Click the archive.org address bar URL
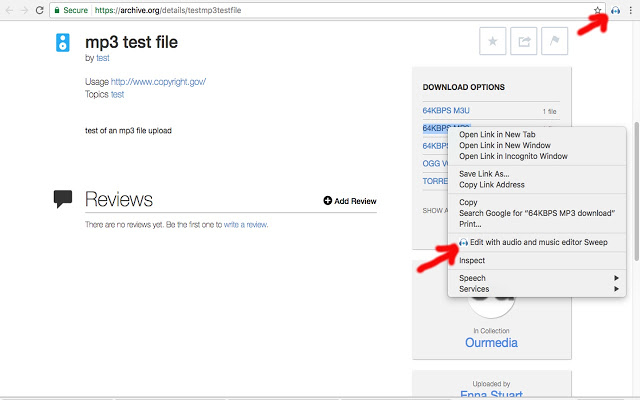This screenshot has height=400, width=640. tap(168, 10)
